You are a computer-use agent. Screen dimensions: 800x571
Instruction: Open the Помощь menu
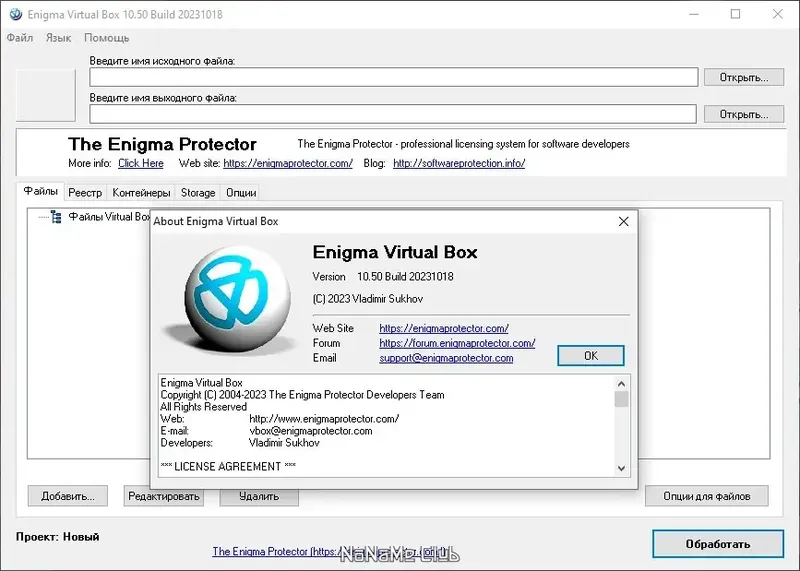(x=107, y=38)
